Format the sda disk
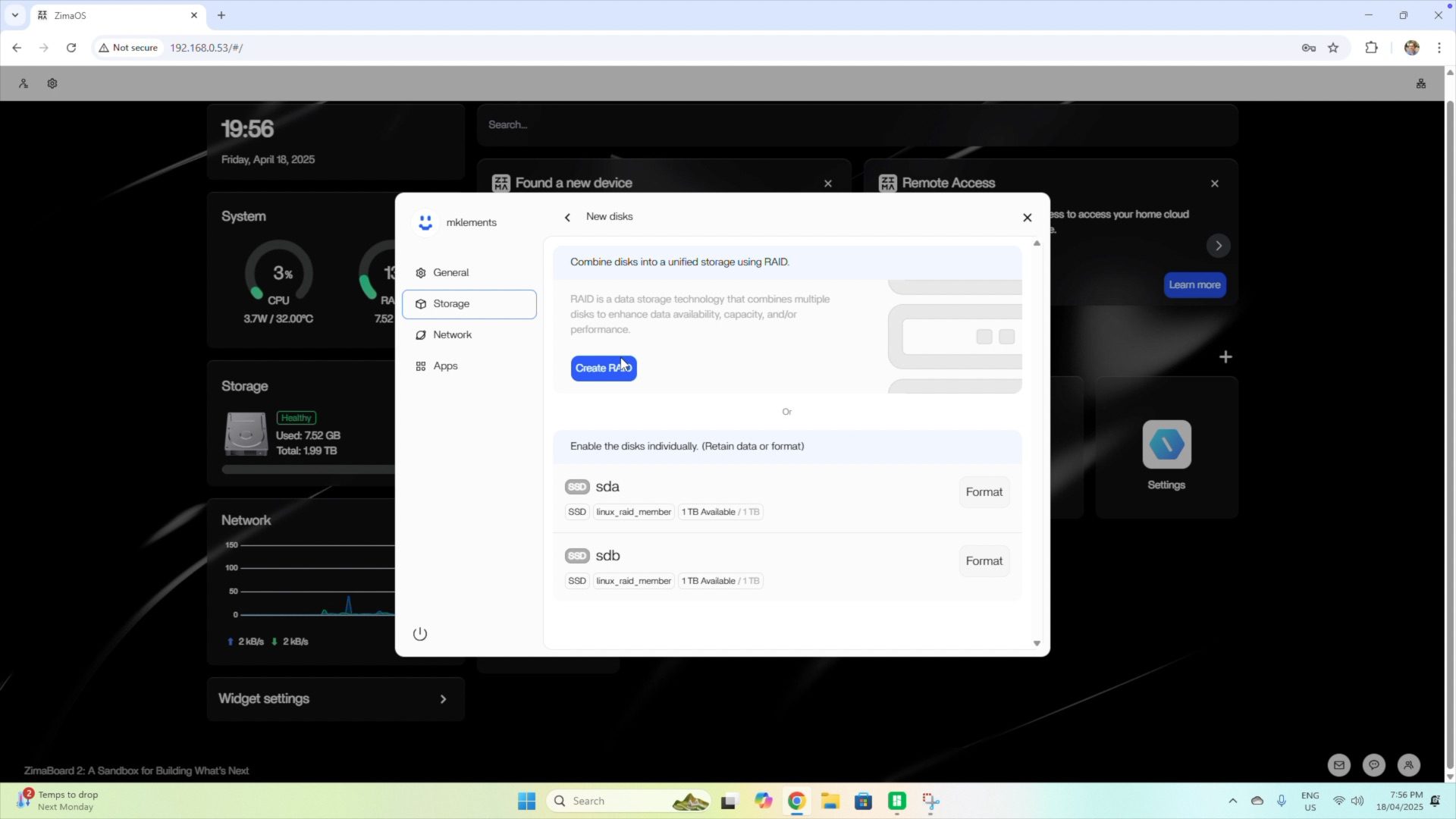 point(984,492)
